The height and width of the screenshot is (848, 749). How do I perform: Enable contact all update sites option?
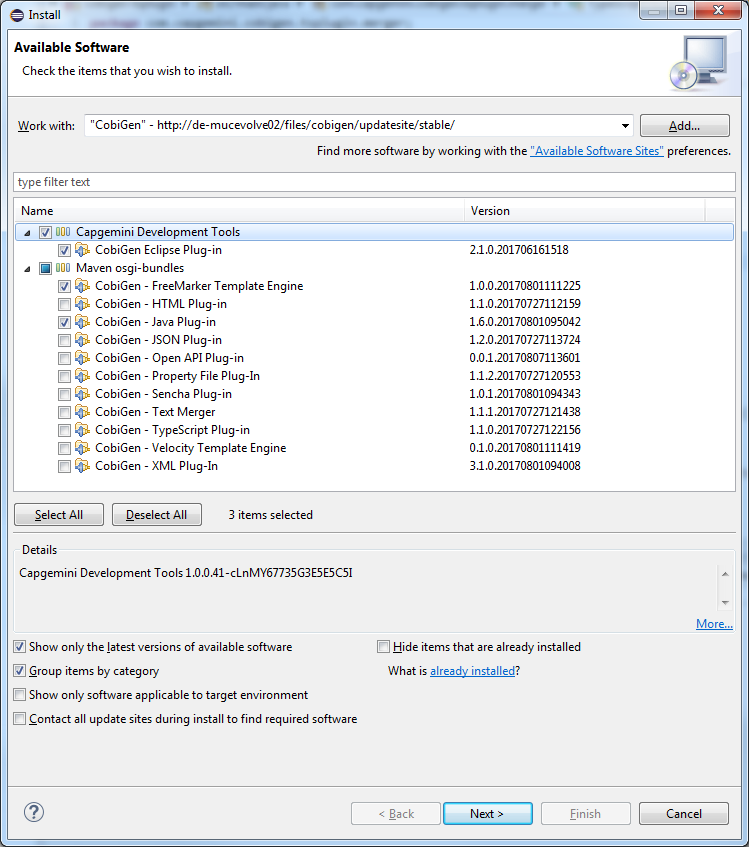pyautogui.click(x=19, y=719)
